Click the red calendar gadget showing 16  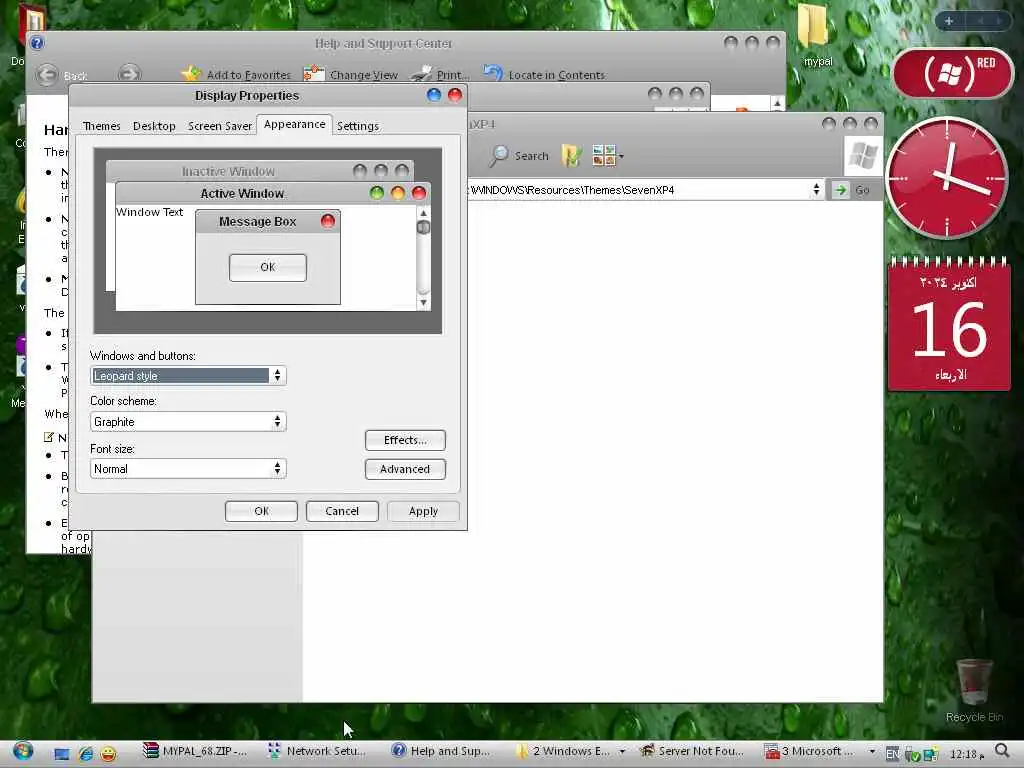coord(949,324)
